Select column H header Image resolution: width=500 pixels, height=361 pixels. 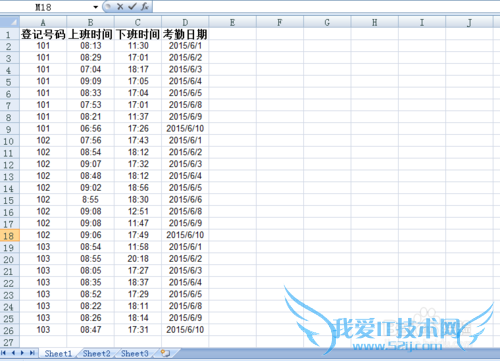tap(375, 22)
